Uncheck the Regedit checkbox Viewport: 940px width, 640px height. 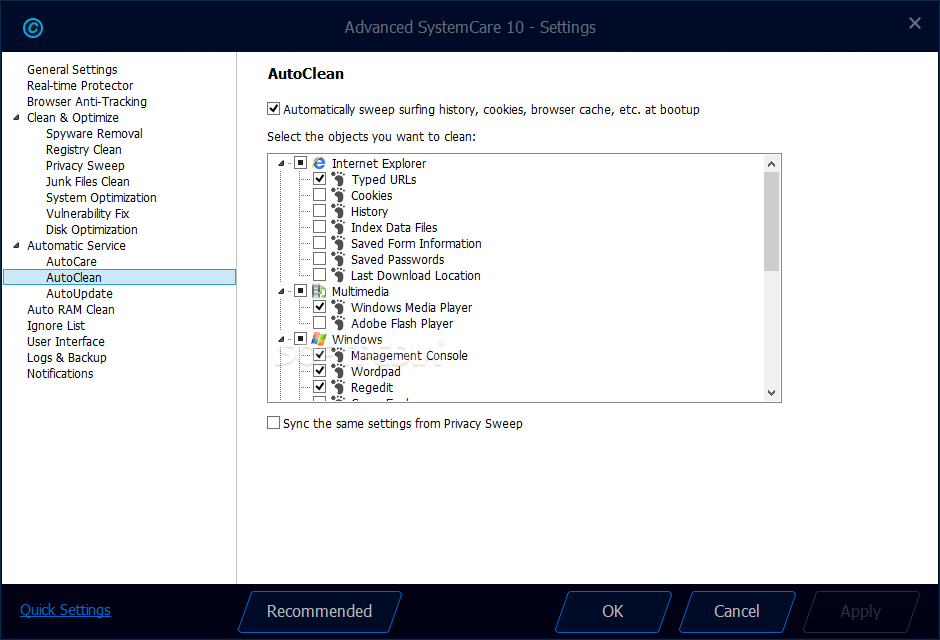[320, 387]
